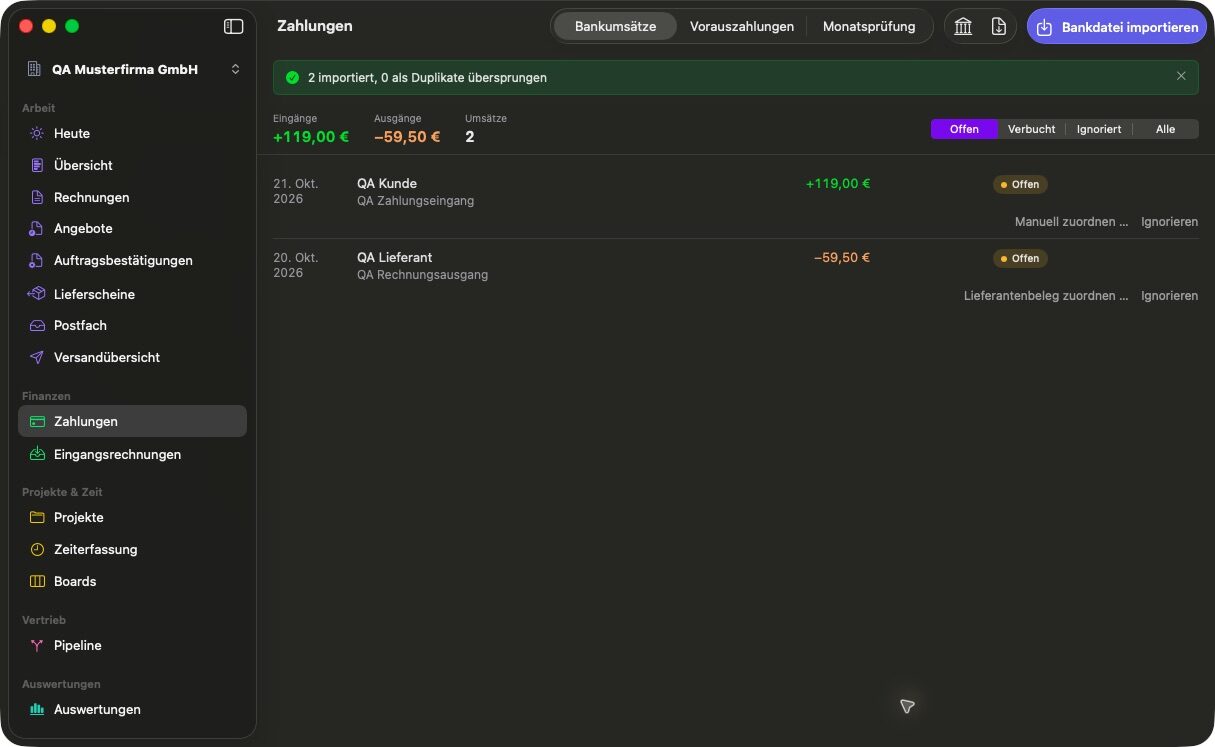Toggle the sidebar panel icon

(x=233, y=27)
